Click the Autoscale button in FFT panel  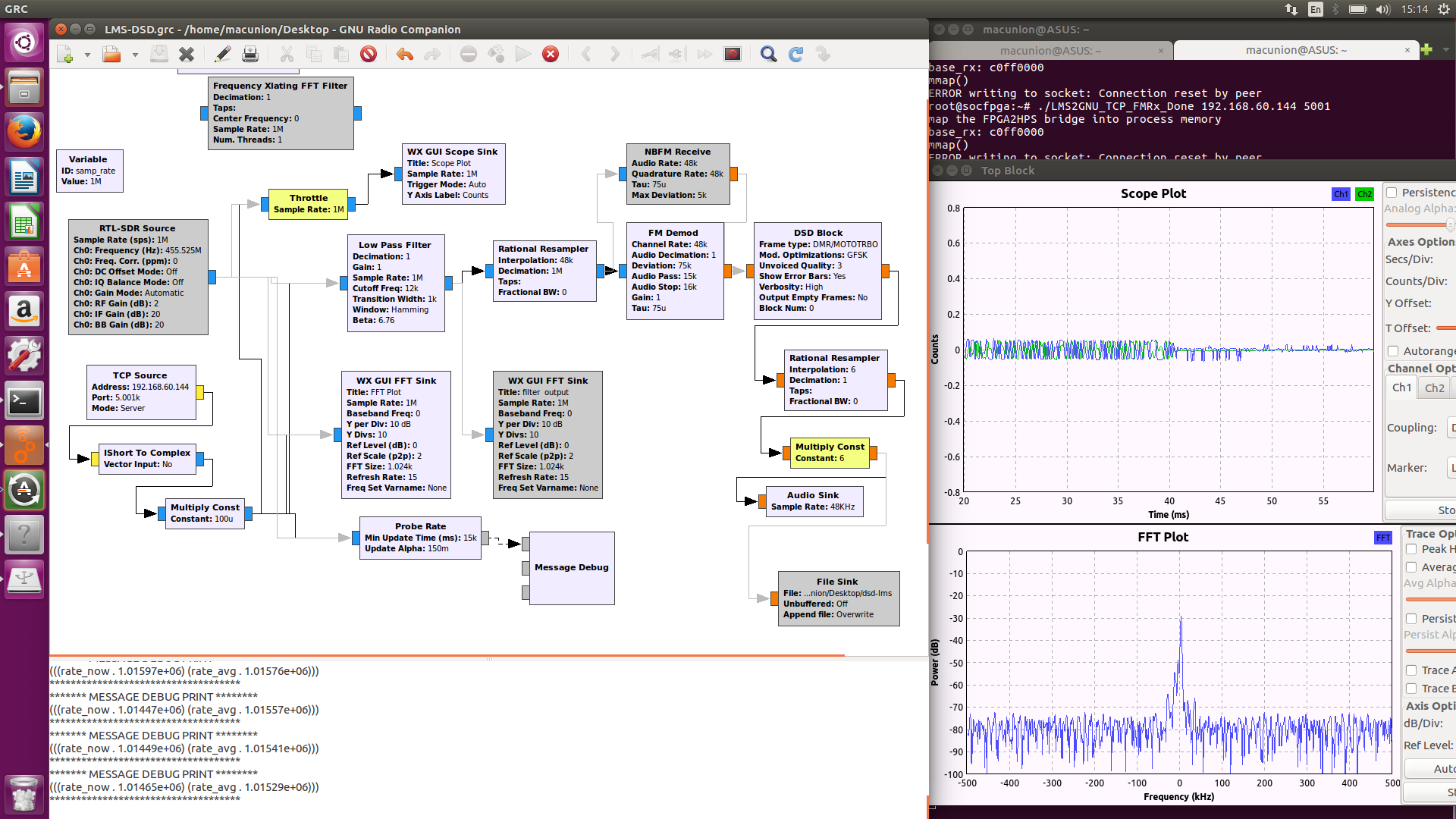point(1433,769)
